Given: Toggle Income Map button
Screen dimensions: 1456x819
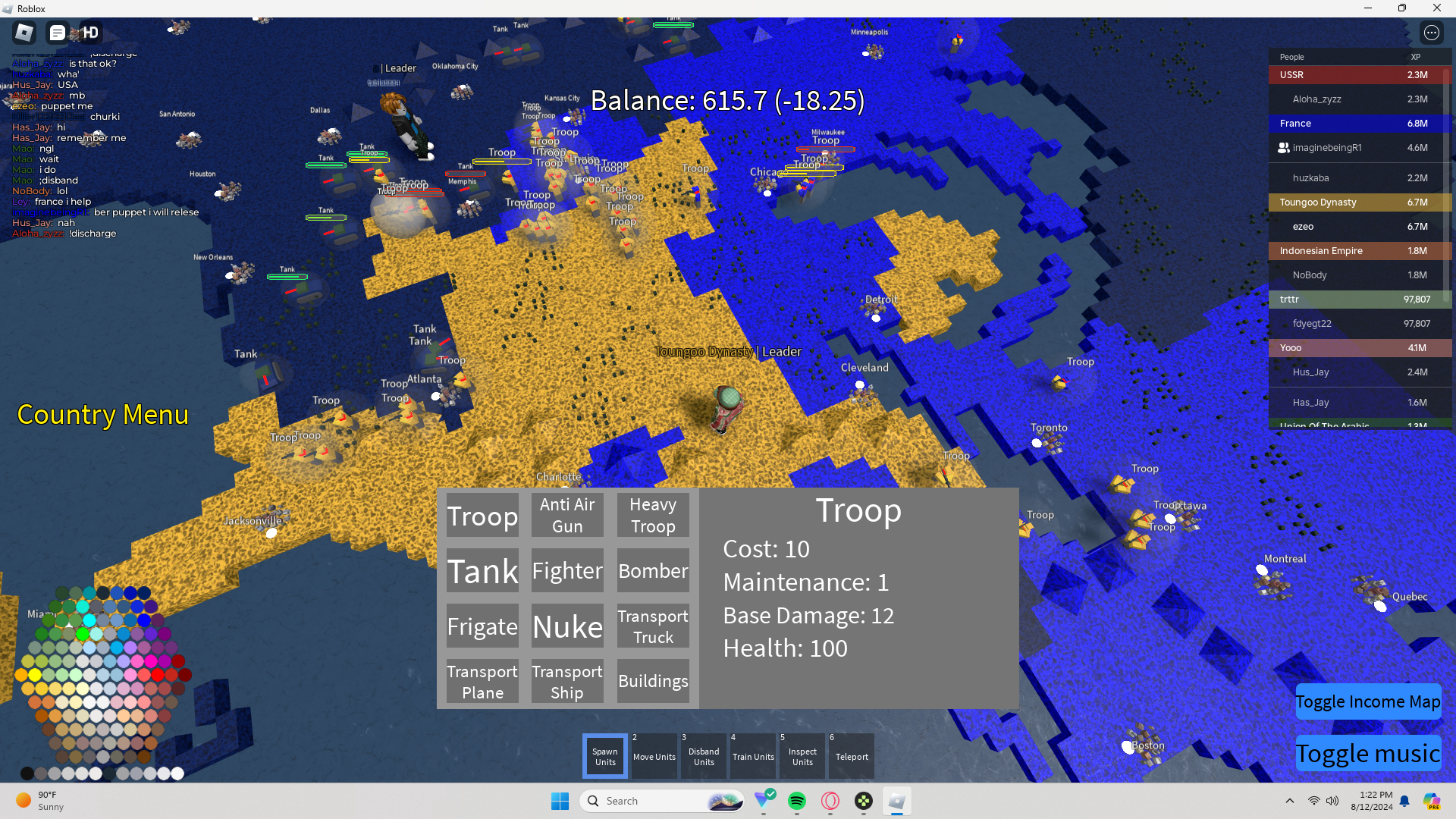Looking at the screenshot, I should click(x=1367, y=701).
